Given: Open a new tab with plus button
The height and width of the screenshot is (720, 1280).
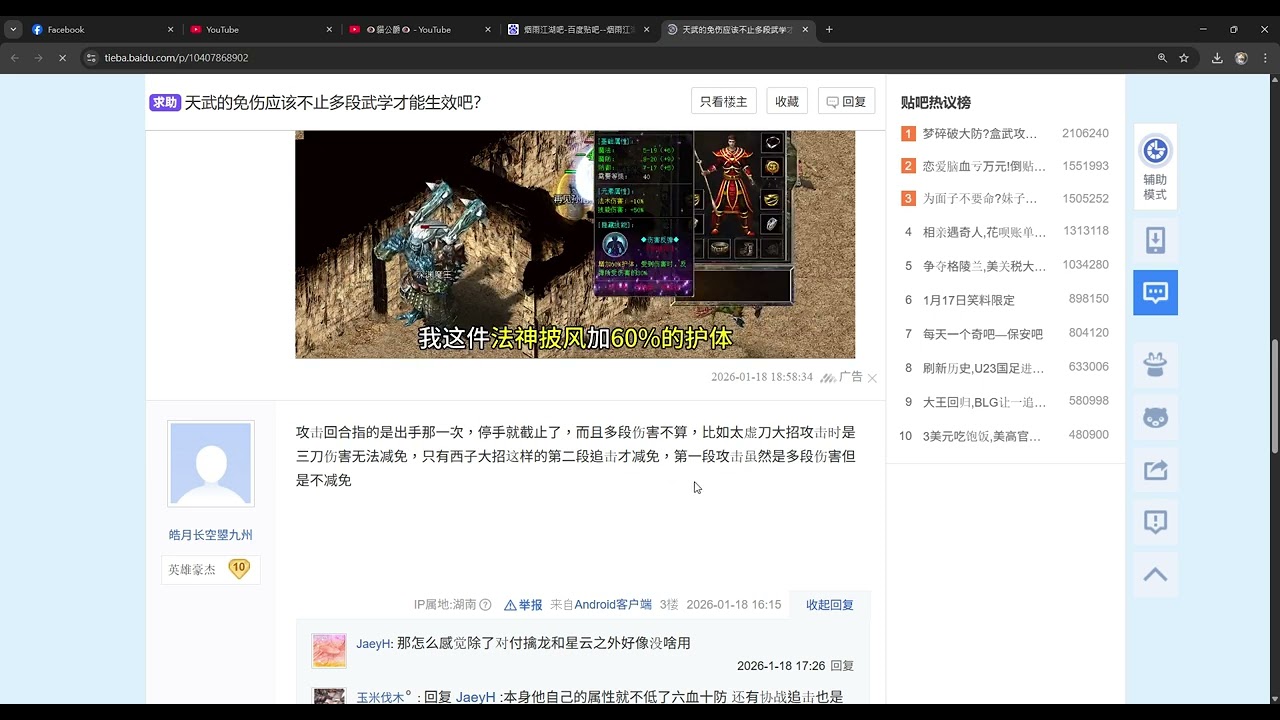Looking at the screenshot, I should tap(829, 29).
